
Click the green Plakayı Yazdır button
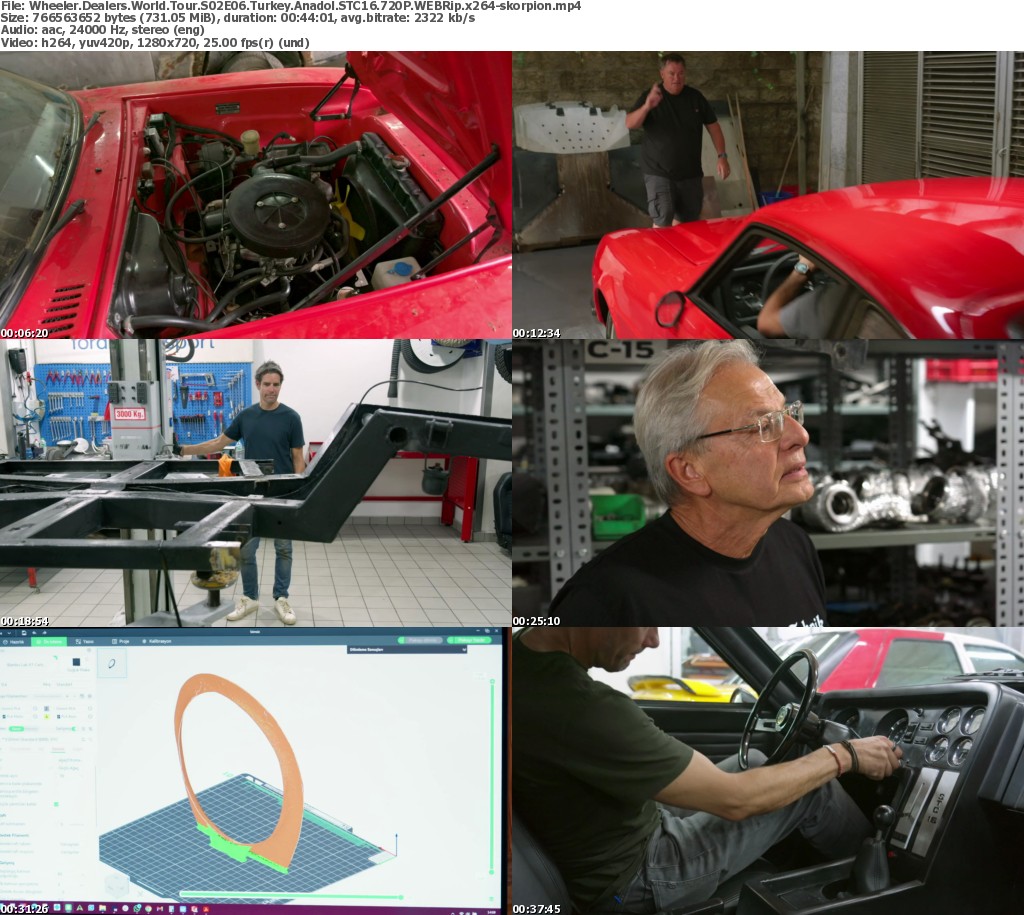coord(471,640)
